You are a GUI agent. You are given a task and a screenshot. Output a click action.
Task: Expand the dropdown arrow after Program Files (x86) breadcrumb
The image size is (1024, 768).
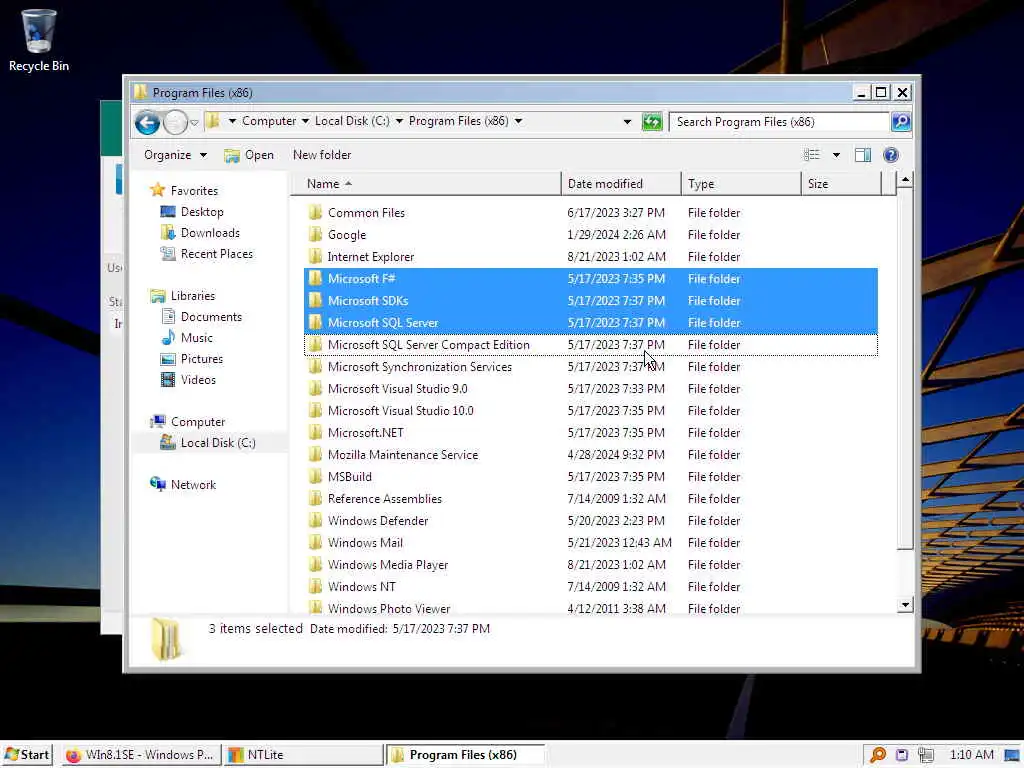(519, 121)
